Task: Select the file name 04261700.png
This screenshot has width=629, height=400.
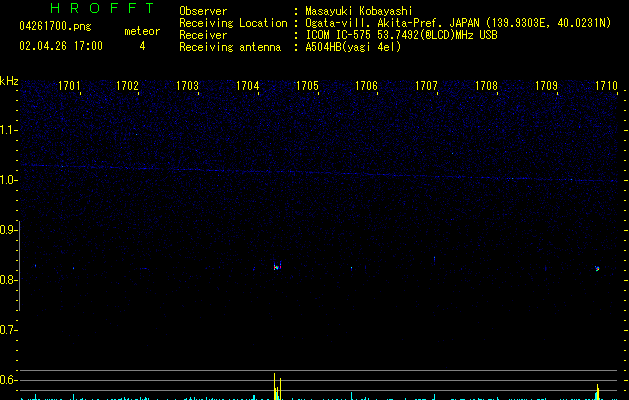Action: (x=55, y=26)
